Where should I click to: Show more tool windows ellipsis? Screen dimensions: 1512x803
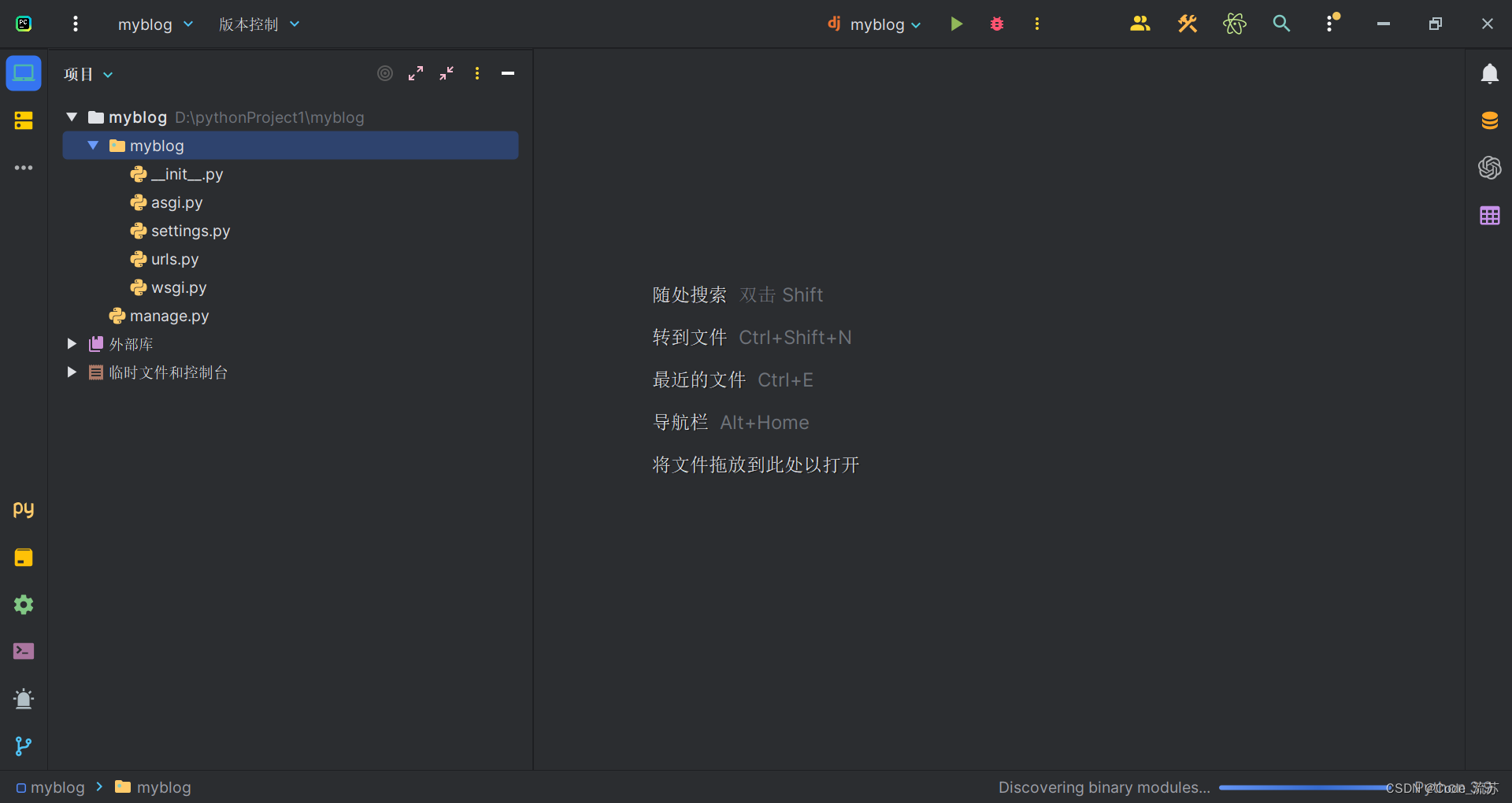coord(24,168)
